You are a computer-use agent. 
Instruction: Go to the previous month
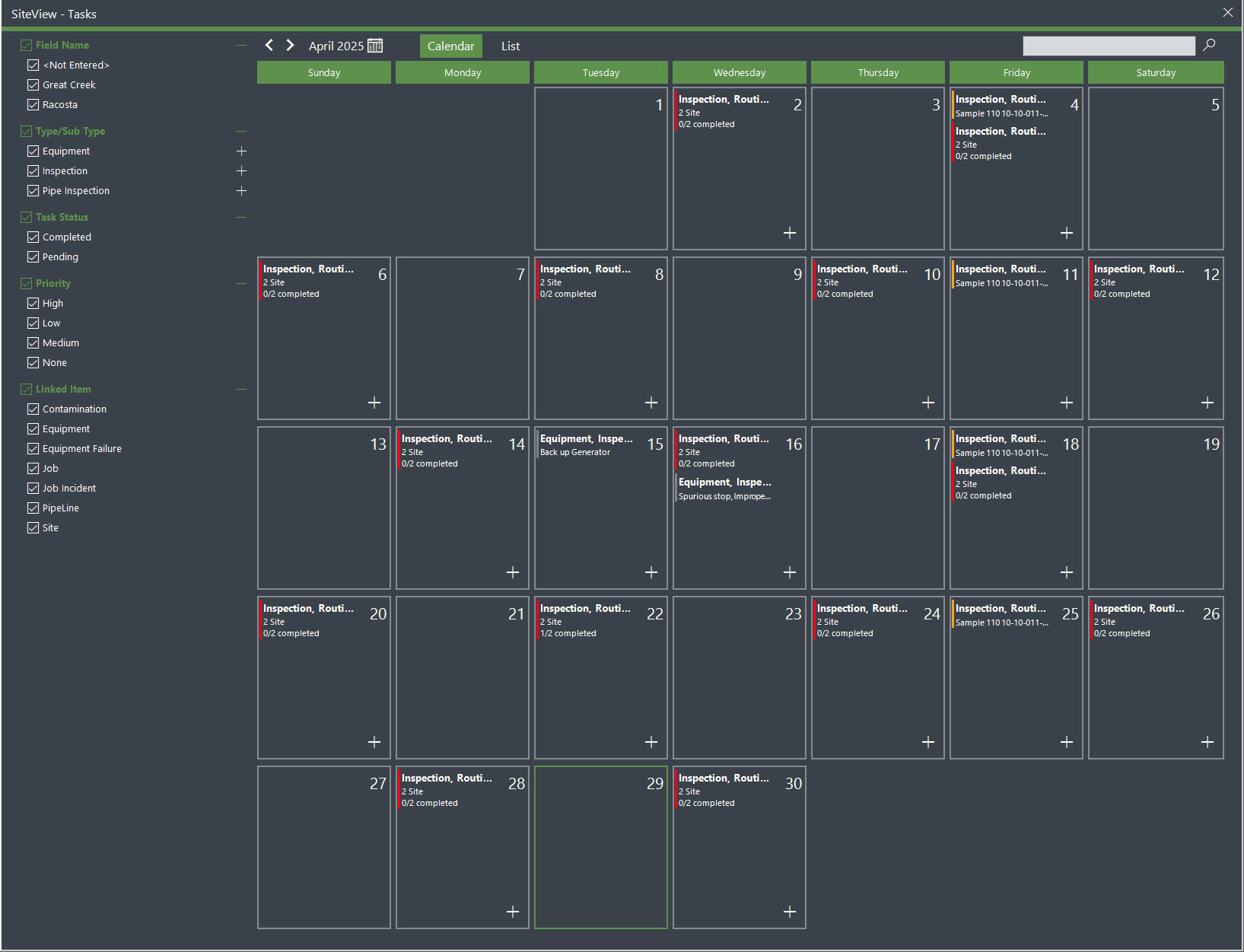[269, 45]
